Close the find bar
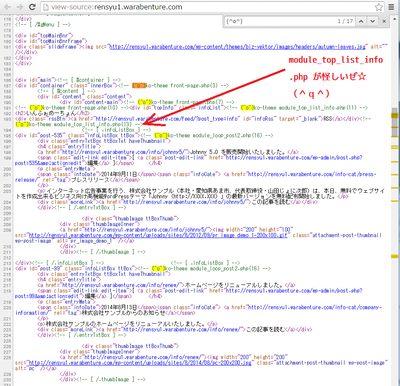 pos(384,21)
